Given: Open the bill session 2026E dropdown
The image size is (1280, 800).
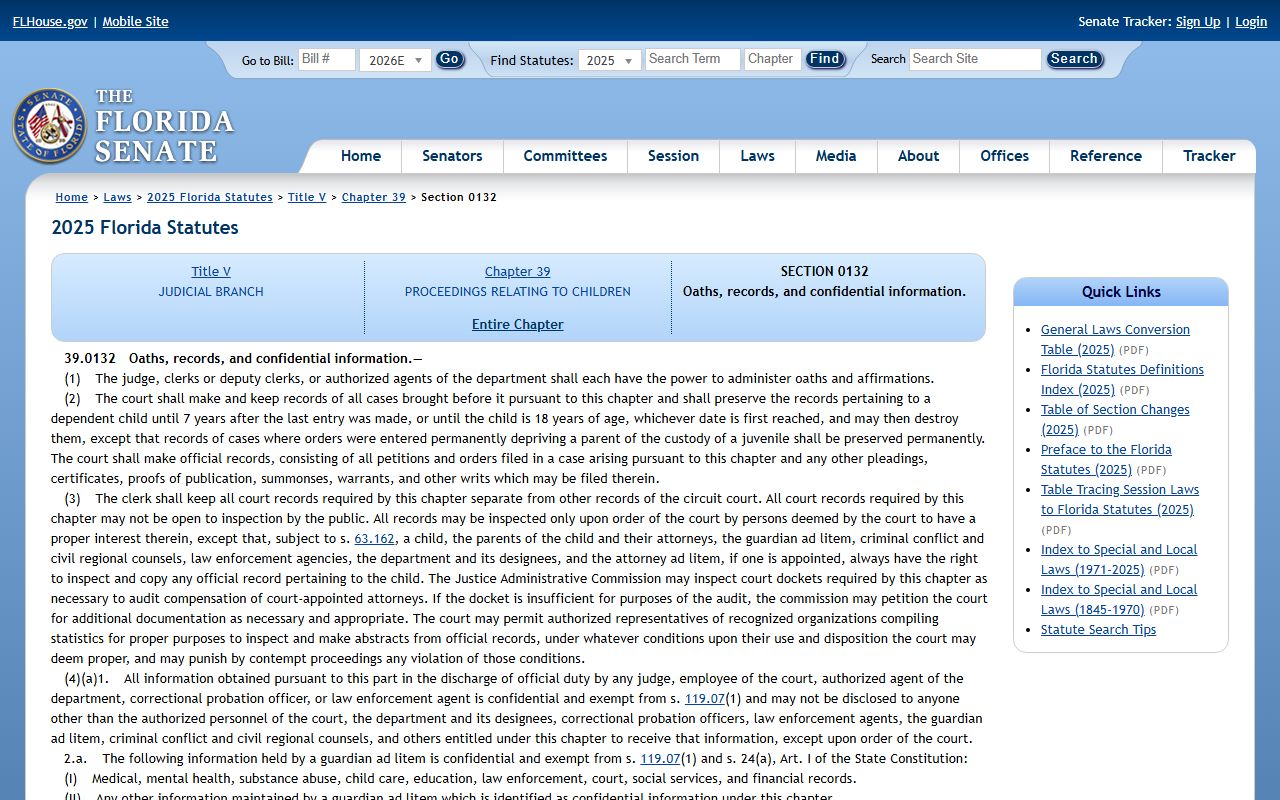Looking at the screenshot, I should (x=395, y=60).
